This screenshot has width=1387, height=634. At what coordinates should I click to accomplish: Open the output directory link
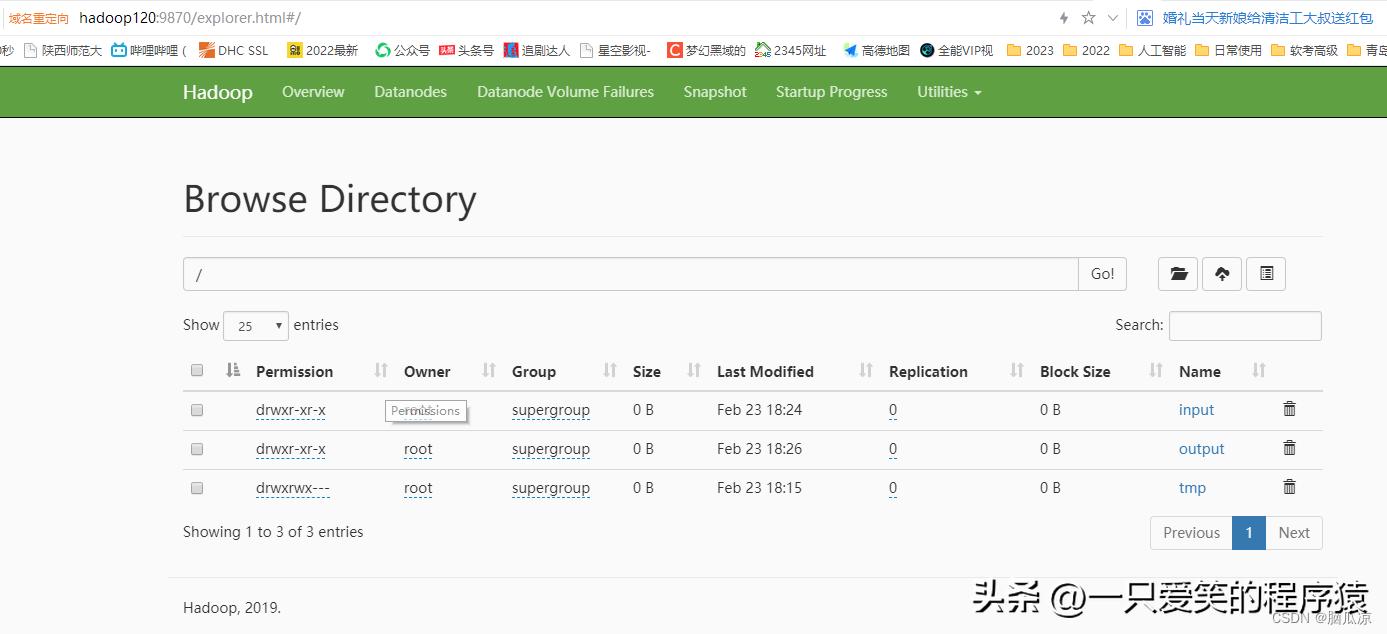click(x=1201, y=448)
